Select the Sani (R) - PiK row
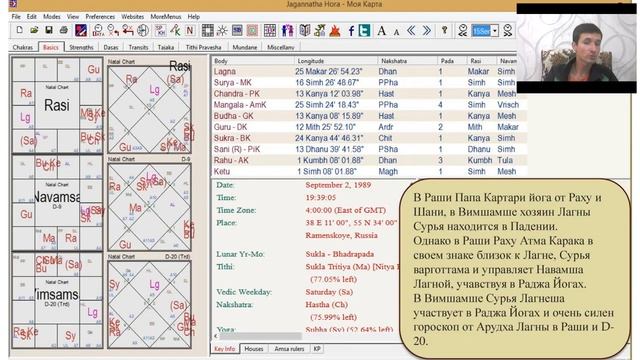Screen dimensions: 640x360 (369, 149)
